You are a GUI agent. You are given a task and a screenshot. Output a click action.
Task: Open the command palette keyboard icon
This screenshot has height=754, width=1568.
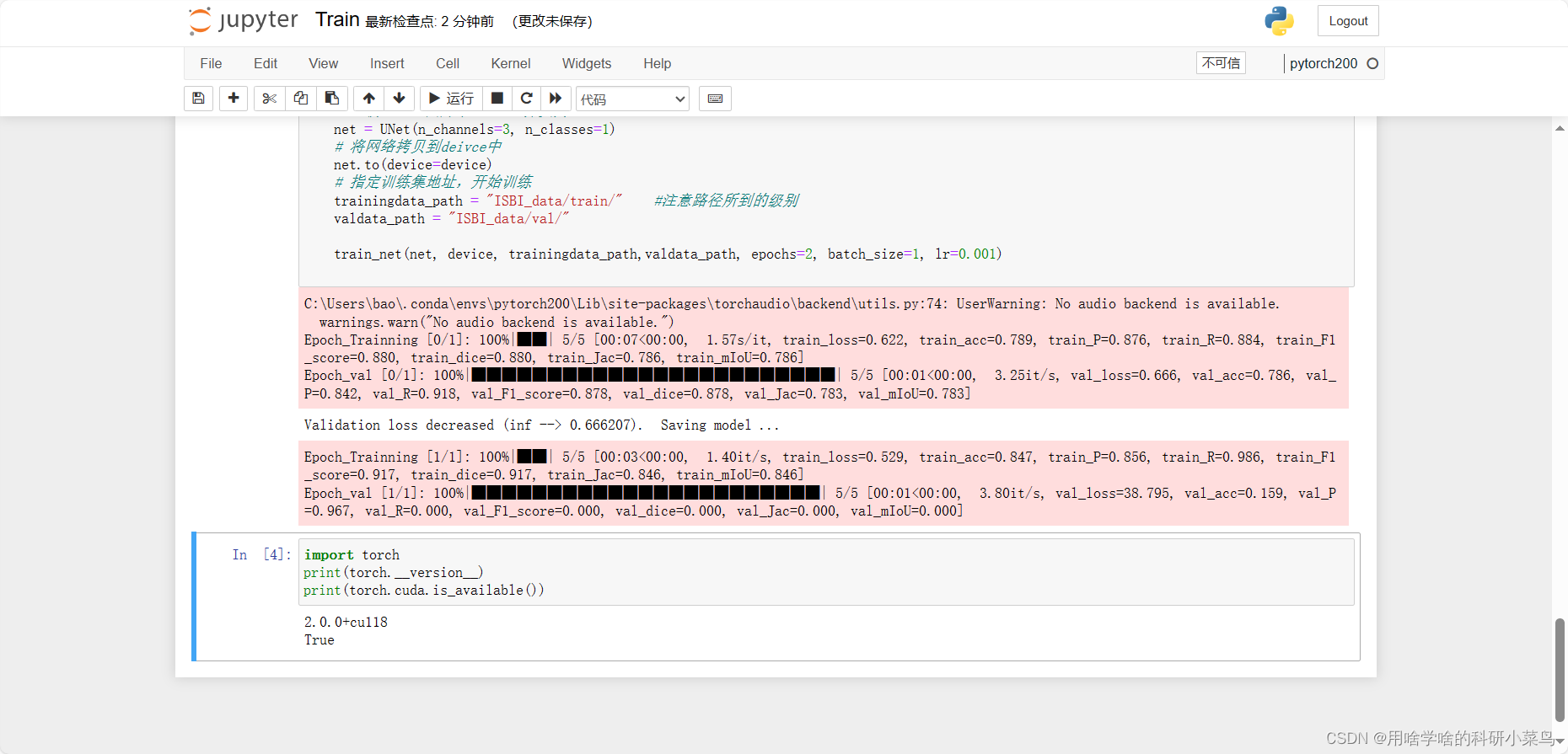click(x=715, y=99)
